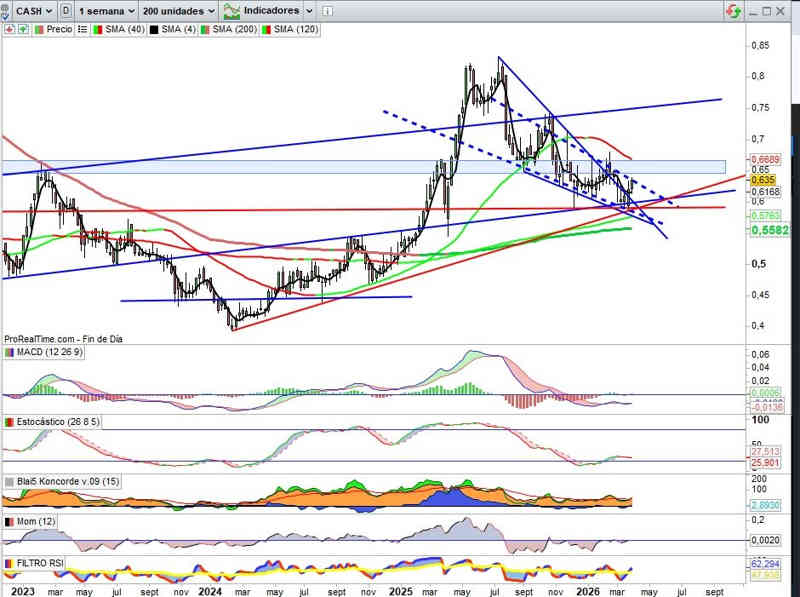Viewport: 800px width, 597px height.
Task: Expand the 1 semana timeframe dropdown
Action: 105,11
